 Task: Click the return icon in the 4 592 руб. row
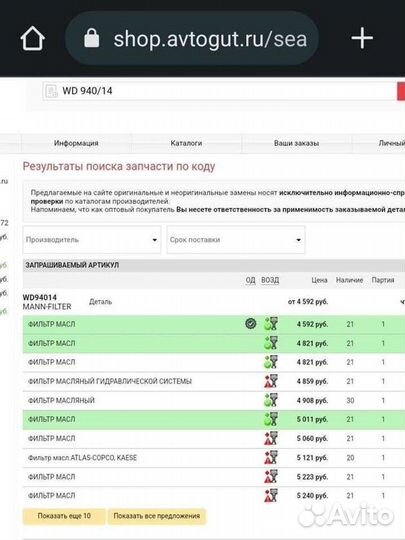pyautogui.click(x=271, y=324)
